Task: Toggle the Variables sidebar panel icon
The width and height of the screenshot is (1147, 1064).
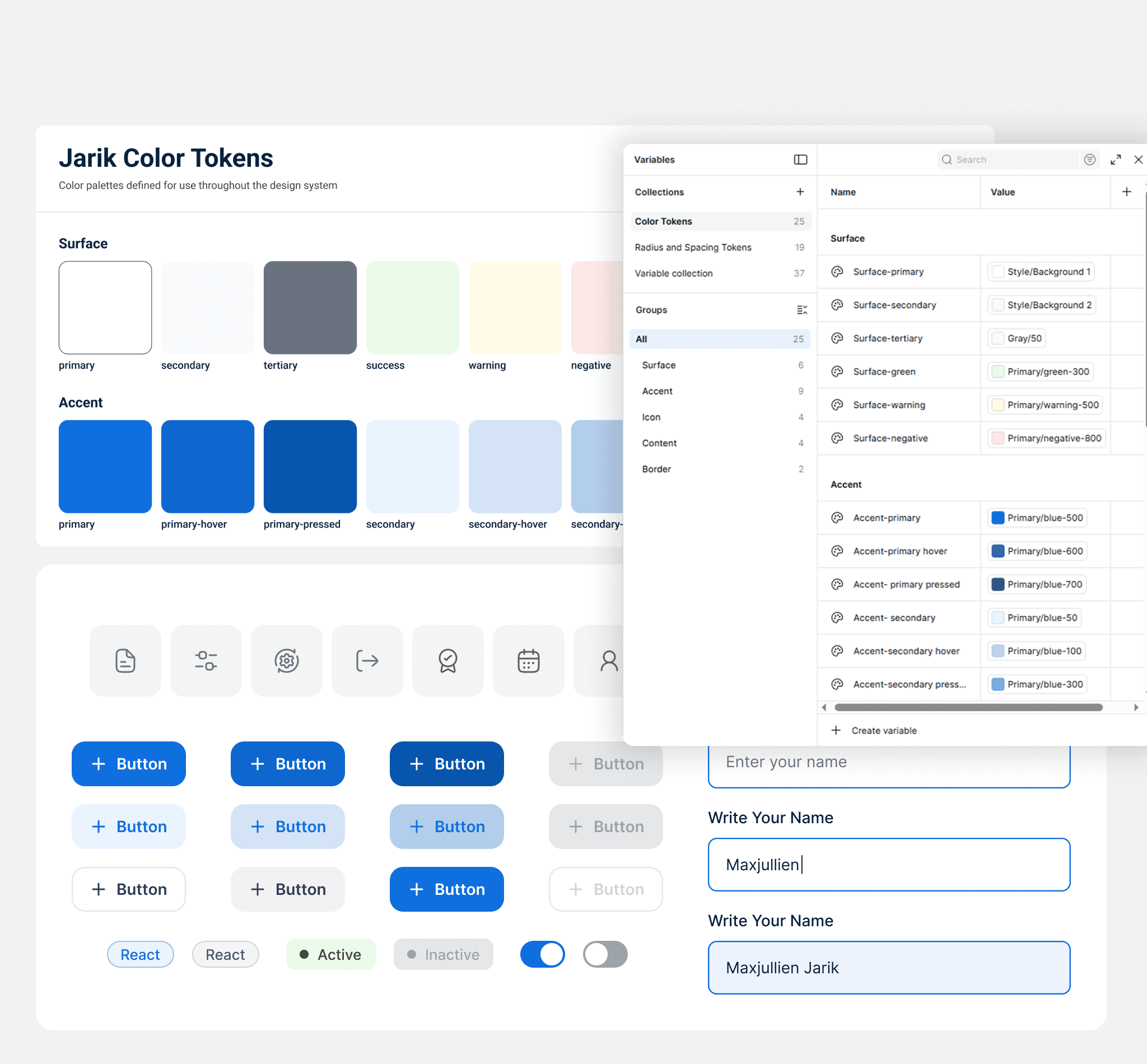Action: coord(800,160)
